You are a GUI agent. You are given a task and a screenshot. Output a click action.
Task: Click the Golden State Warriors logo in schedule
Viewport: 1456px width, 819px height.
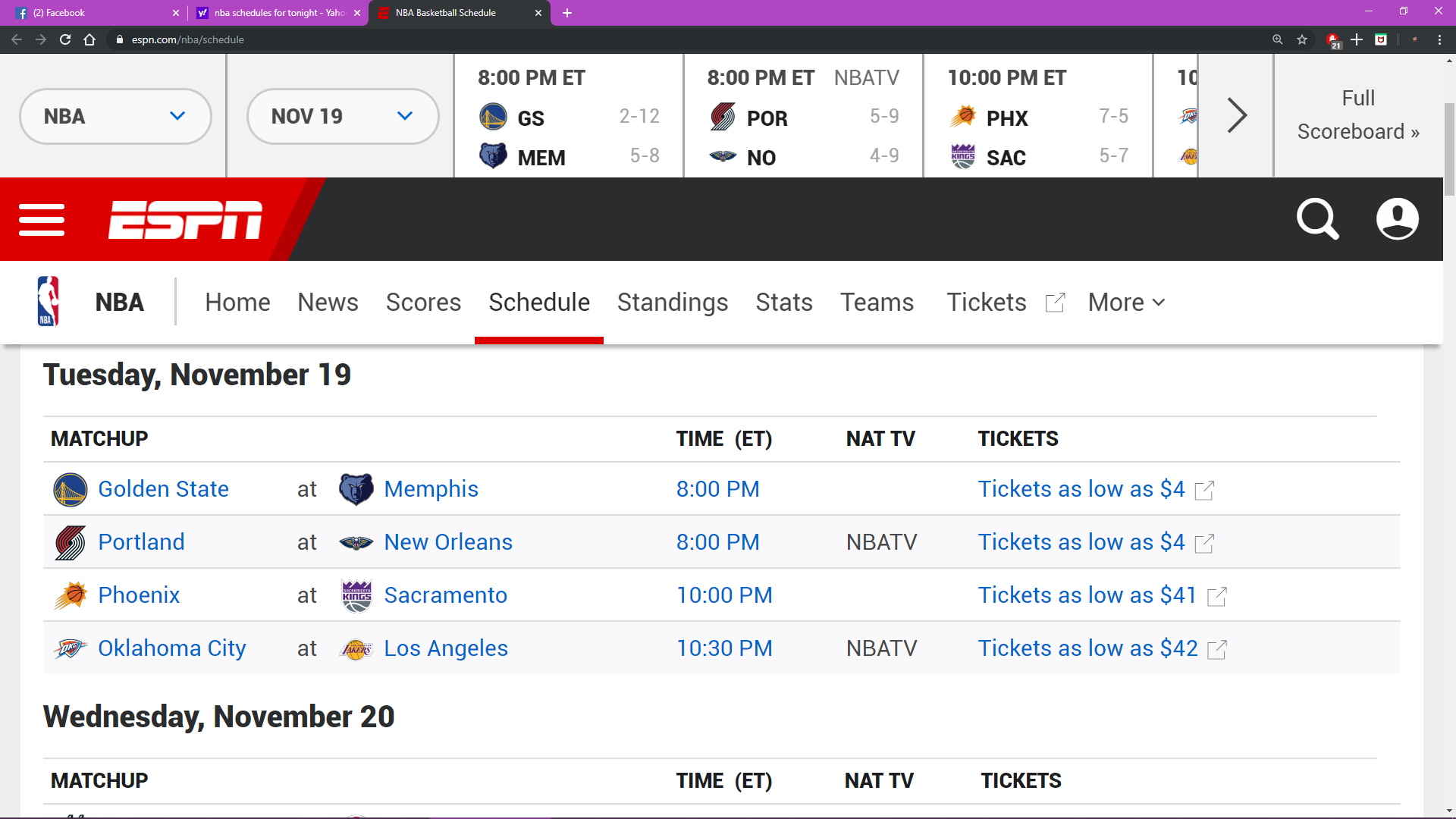coord(71,489)
